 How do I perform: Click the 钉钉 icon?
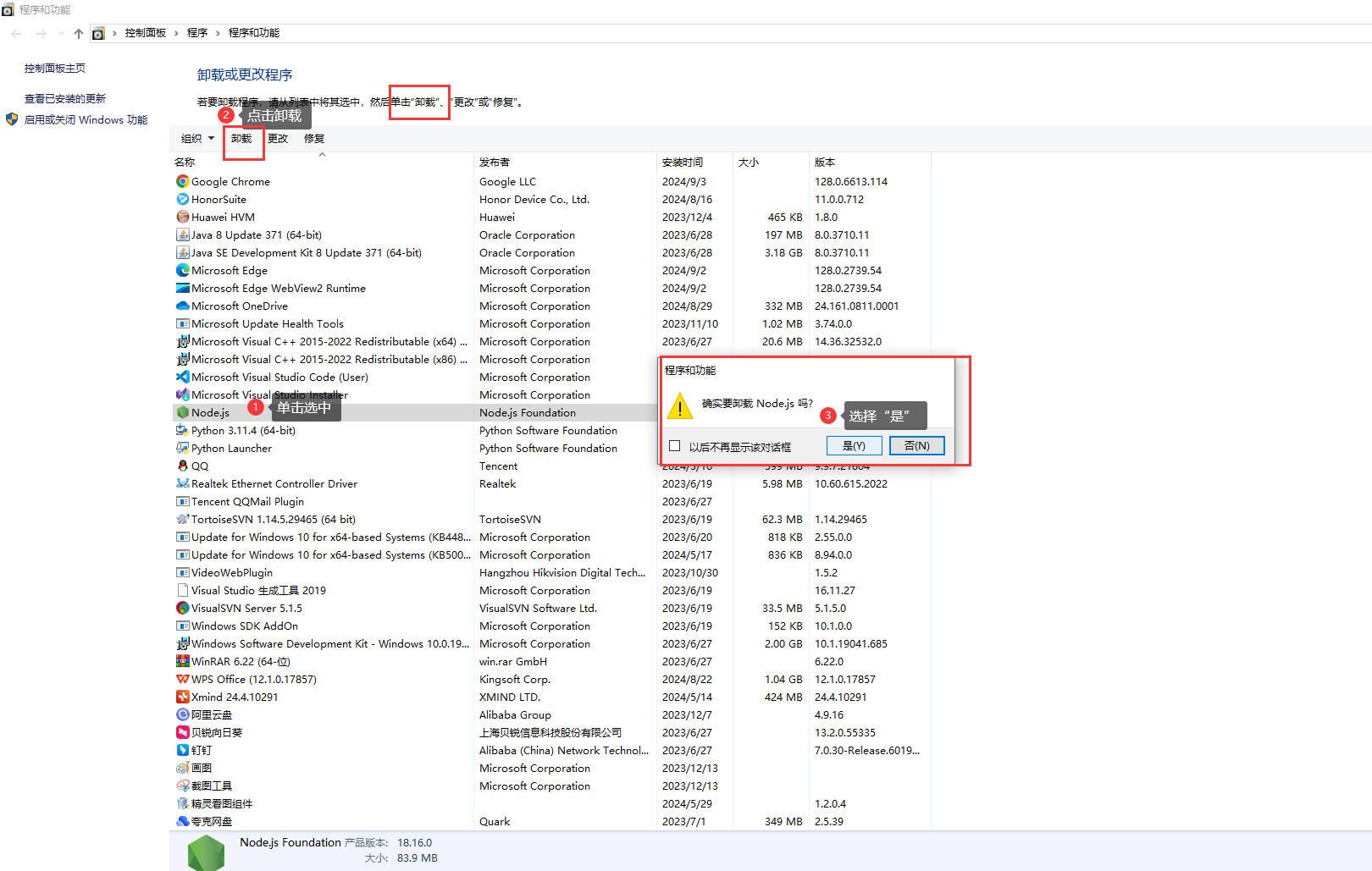click(x=182, y=750)
